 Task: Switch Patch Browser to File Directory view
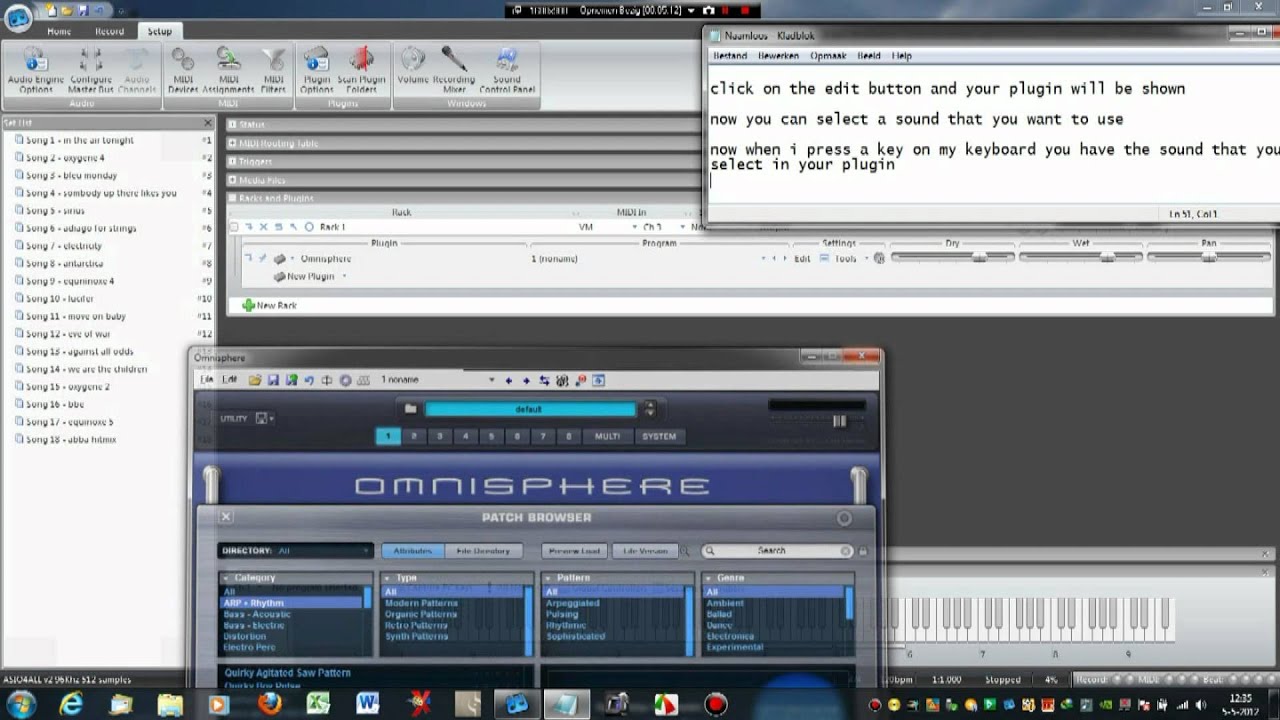point(484,551)
